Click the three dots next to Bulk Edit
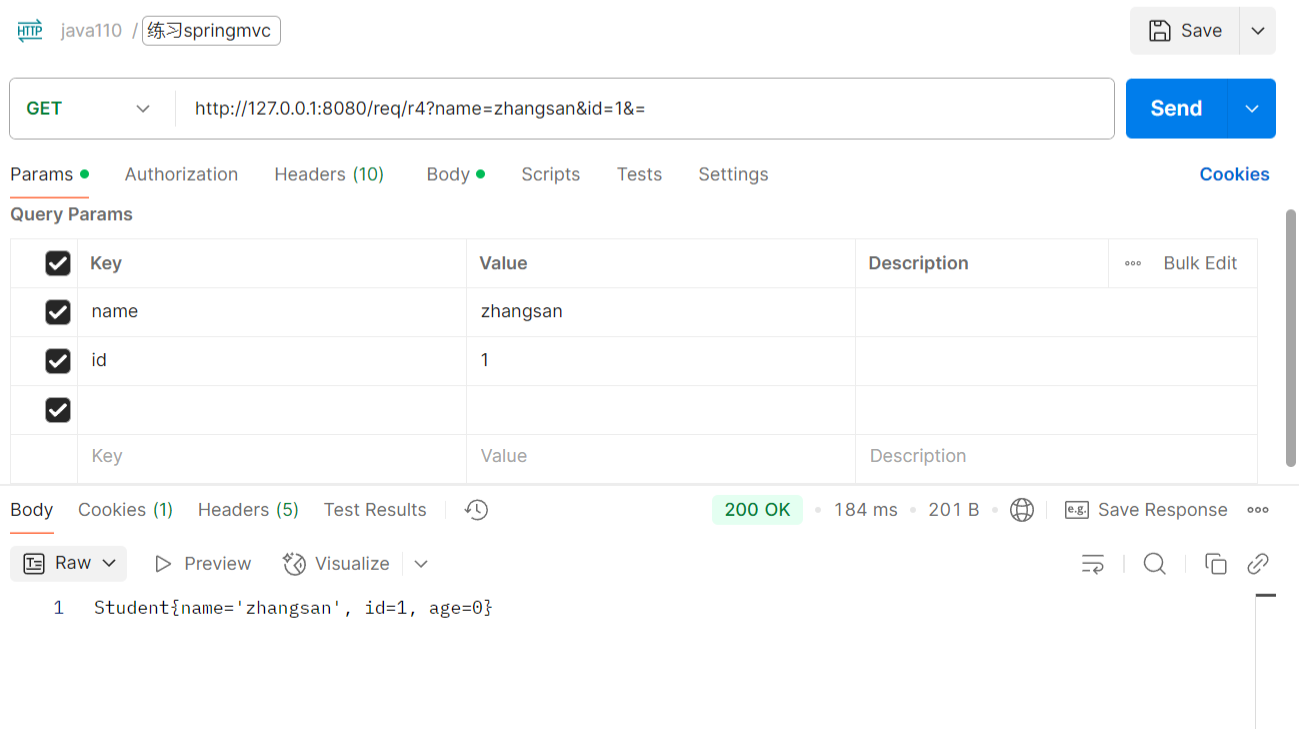This screenshot has height=729, width=1303. [x=1133, y=263]
